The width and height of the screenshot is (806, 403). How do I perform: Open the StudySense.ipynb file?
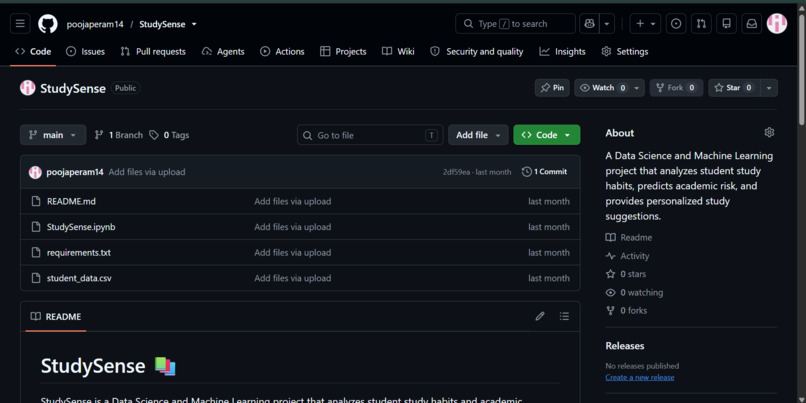coord(81,227)
